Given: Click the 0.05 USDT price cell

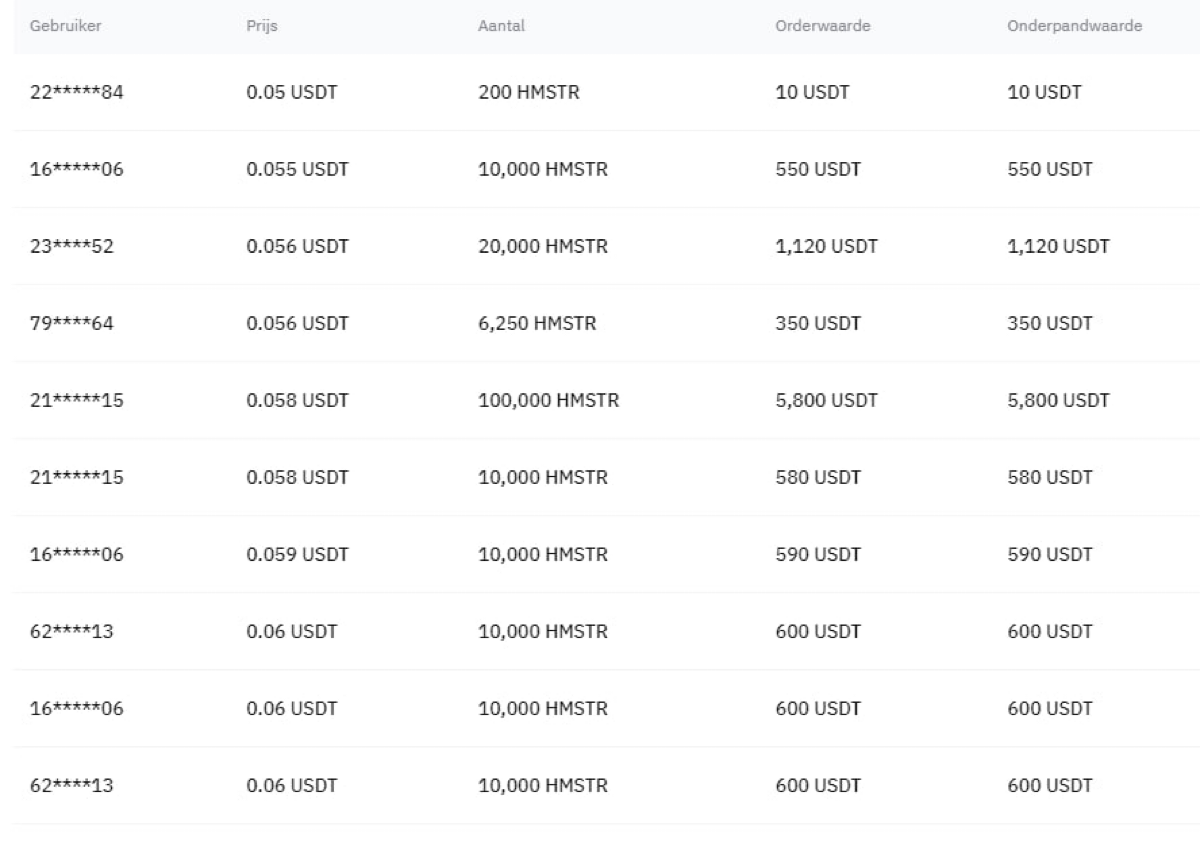Looking at the screenshot, I should [x=292, y=93].
